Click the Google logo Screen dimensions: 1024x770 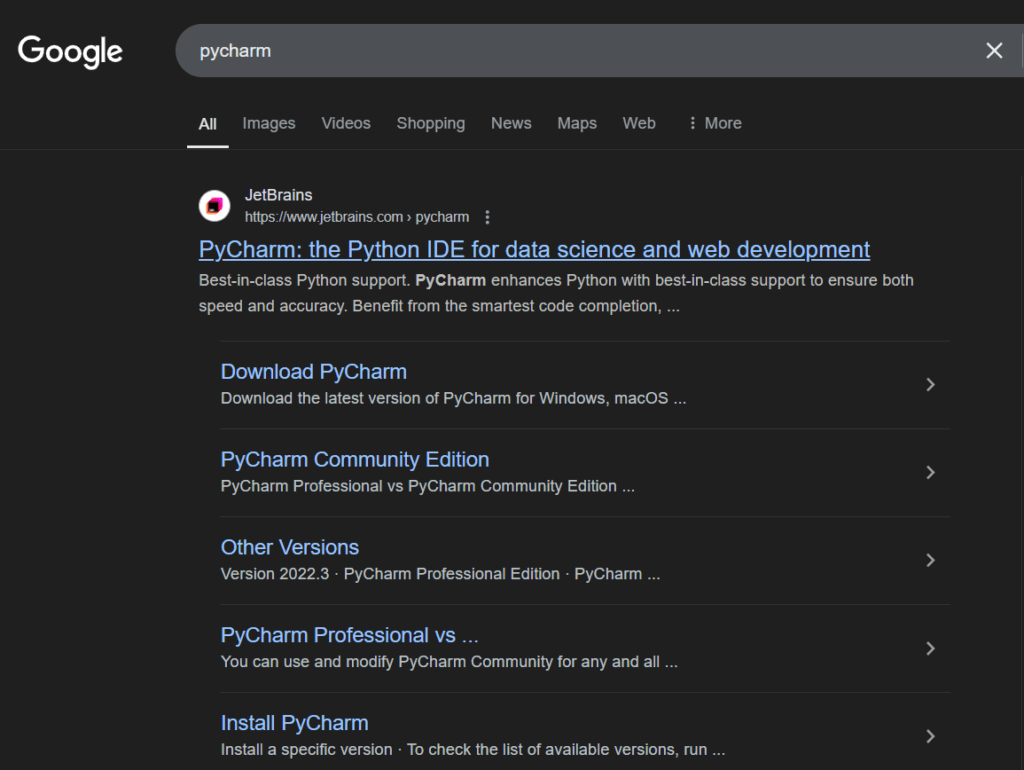(x=70, y=52)
